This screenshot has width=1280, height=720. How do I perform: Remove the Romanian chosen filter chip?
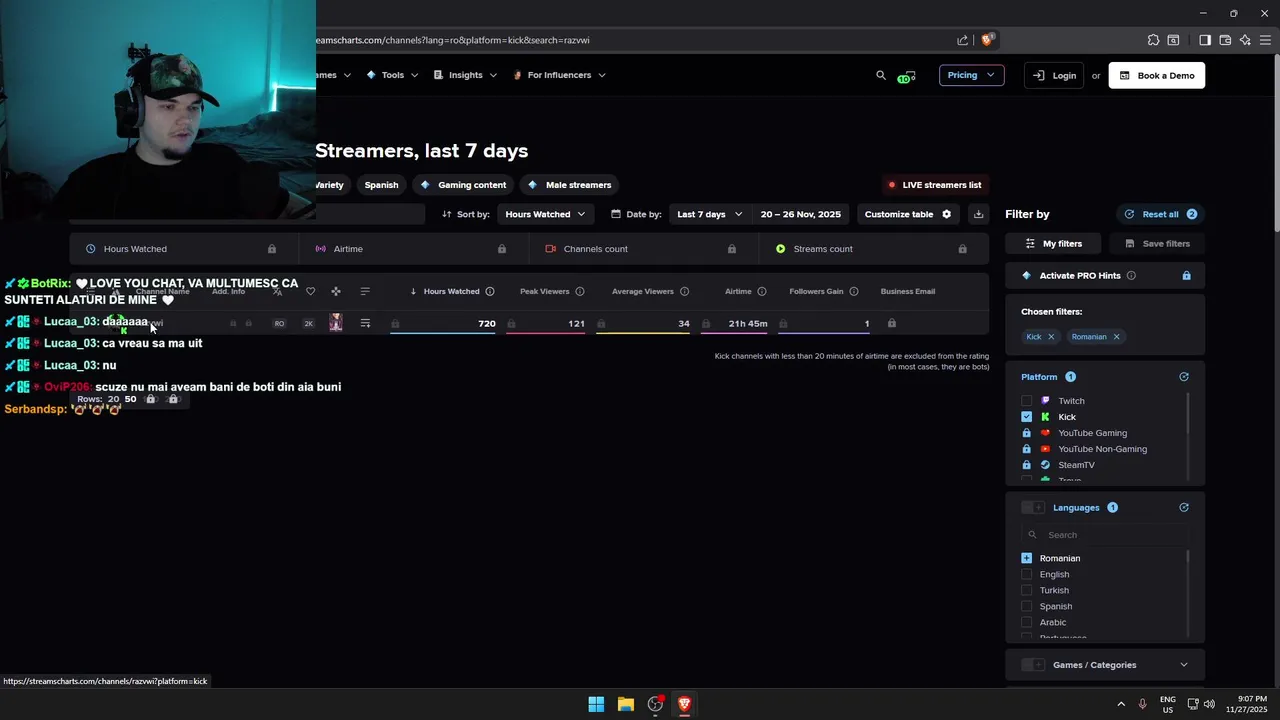(1116, 337)
